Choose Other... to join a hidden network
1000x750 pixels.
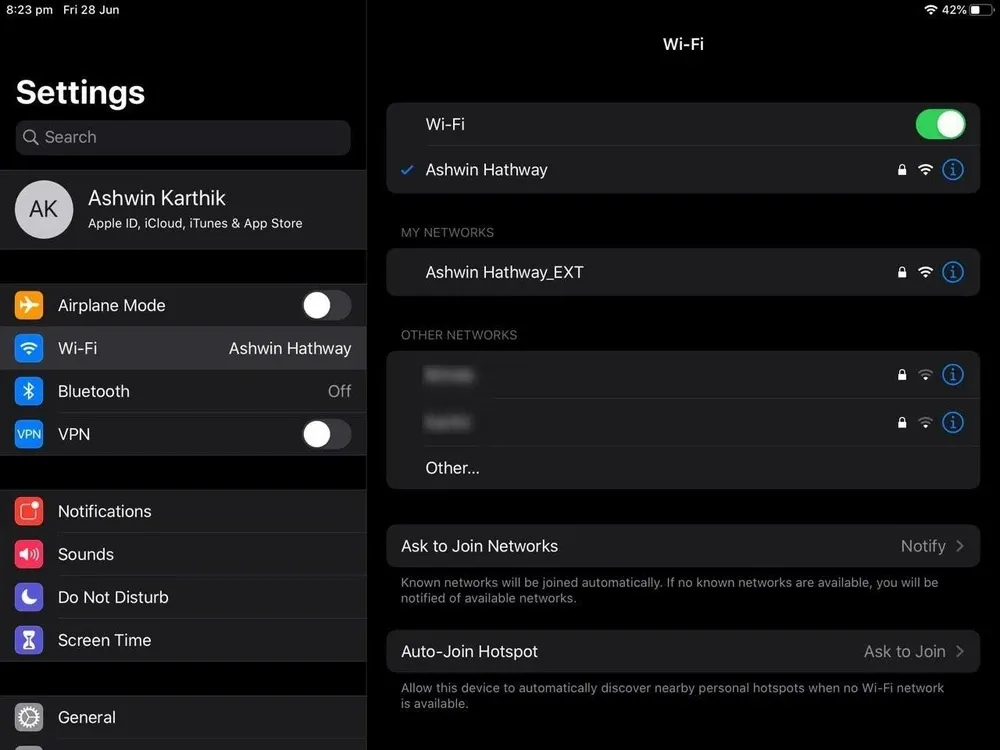pyautogui.click(x=452, y=467)
